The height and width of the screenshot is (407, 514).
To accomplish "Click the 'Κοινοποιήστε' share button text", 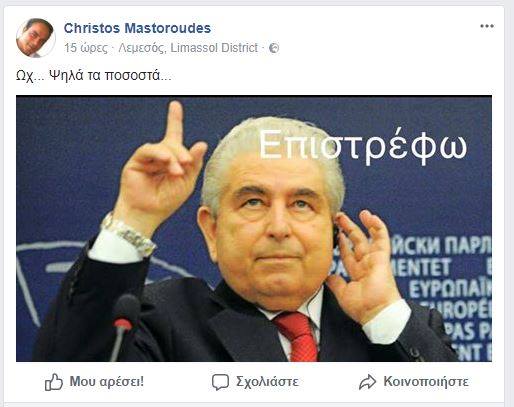I will click(x=426, y=381).
